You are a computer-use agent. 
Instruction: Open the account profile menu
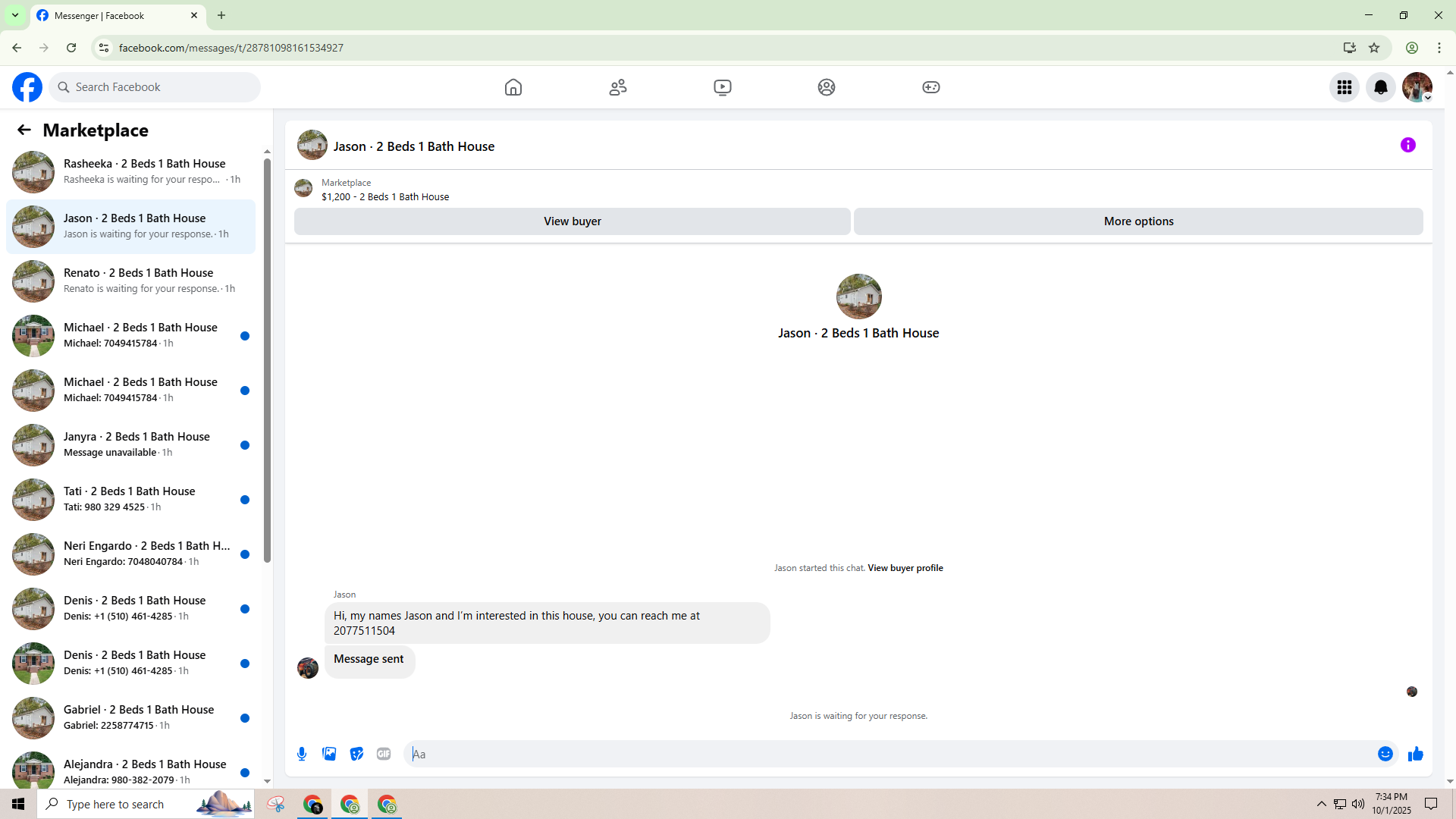1417,87
